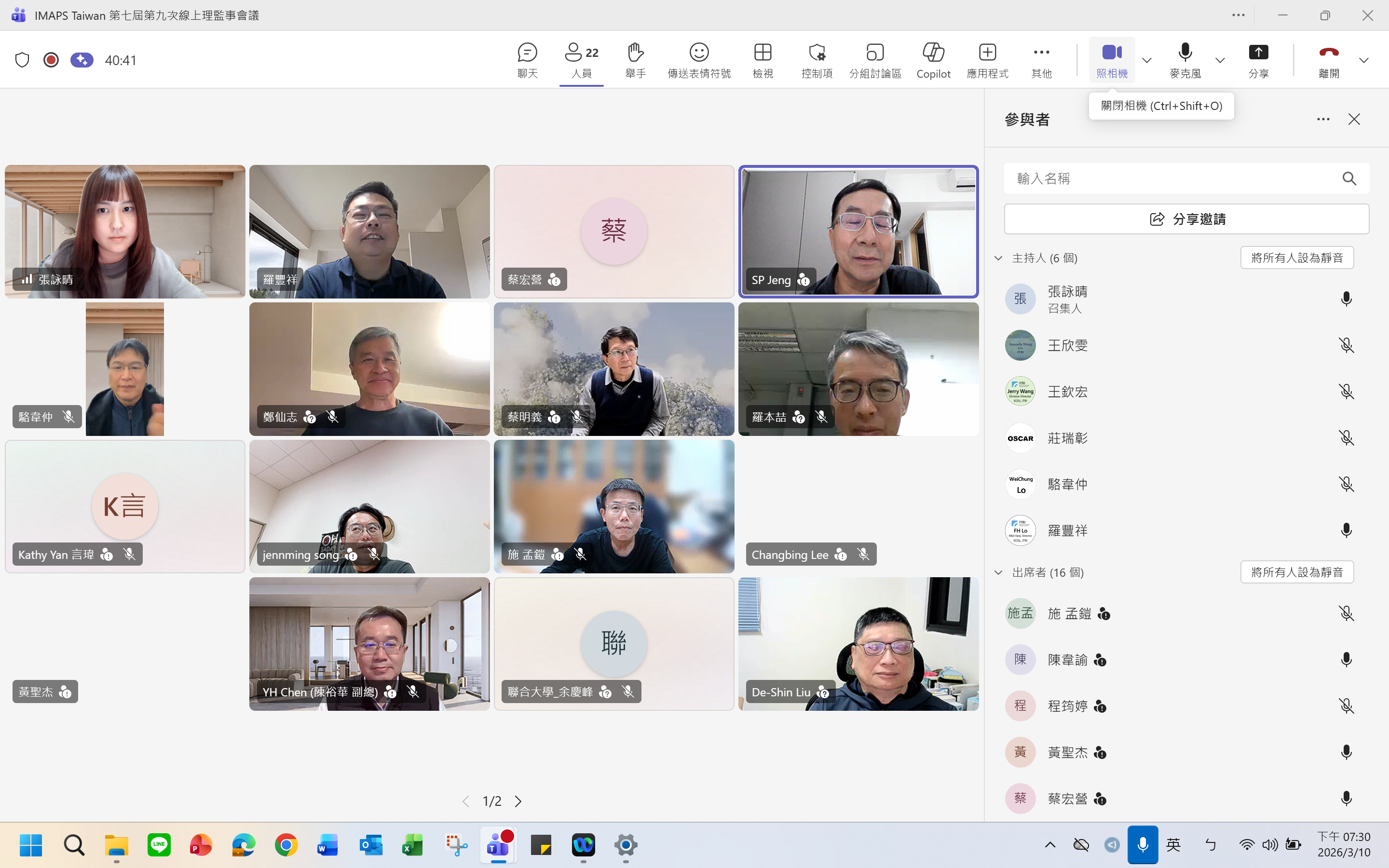1389x868 pixels.
Task: Open the Copilot panel
Action: coord(933,60)
